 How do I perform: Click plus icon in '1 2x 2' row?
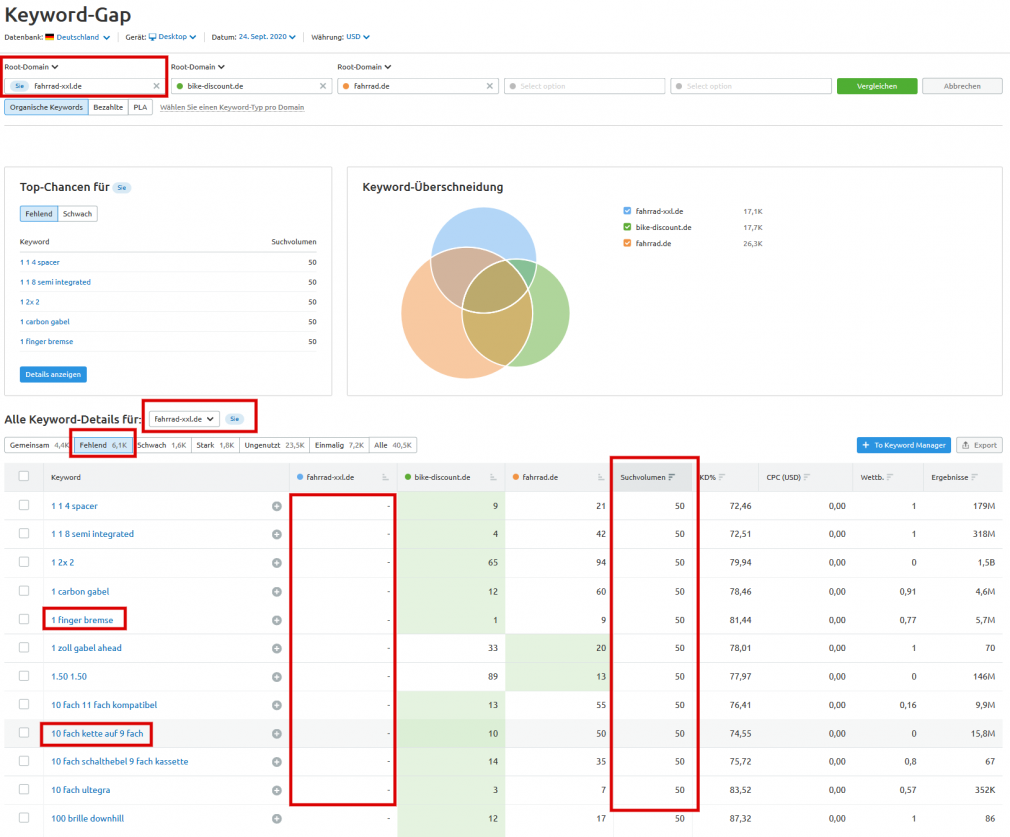276,563
